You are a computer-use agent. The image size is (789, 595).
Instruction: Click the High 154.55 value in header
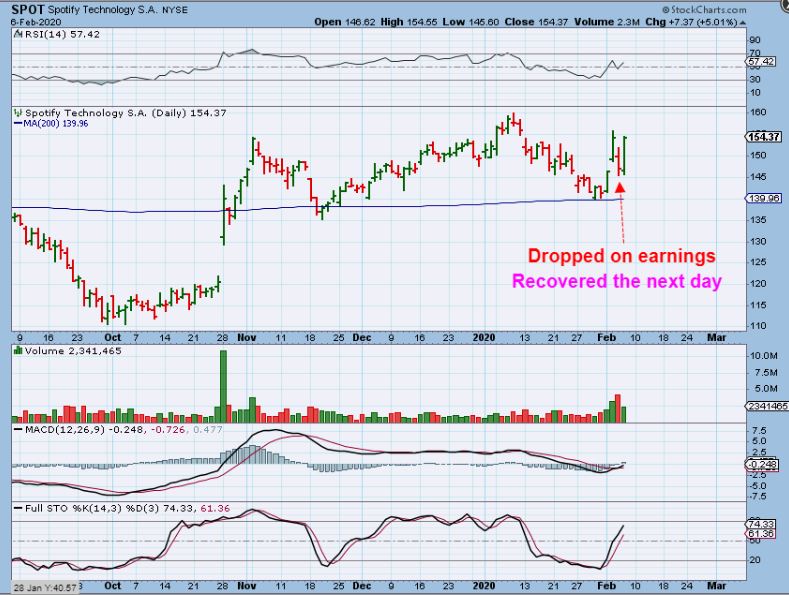click(409, 22)
